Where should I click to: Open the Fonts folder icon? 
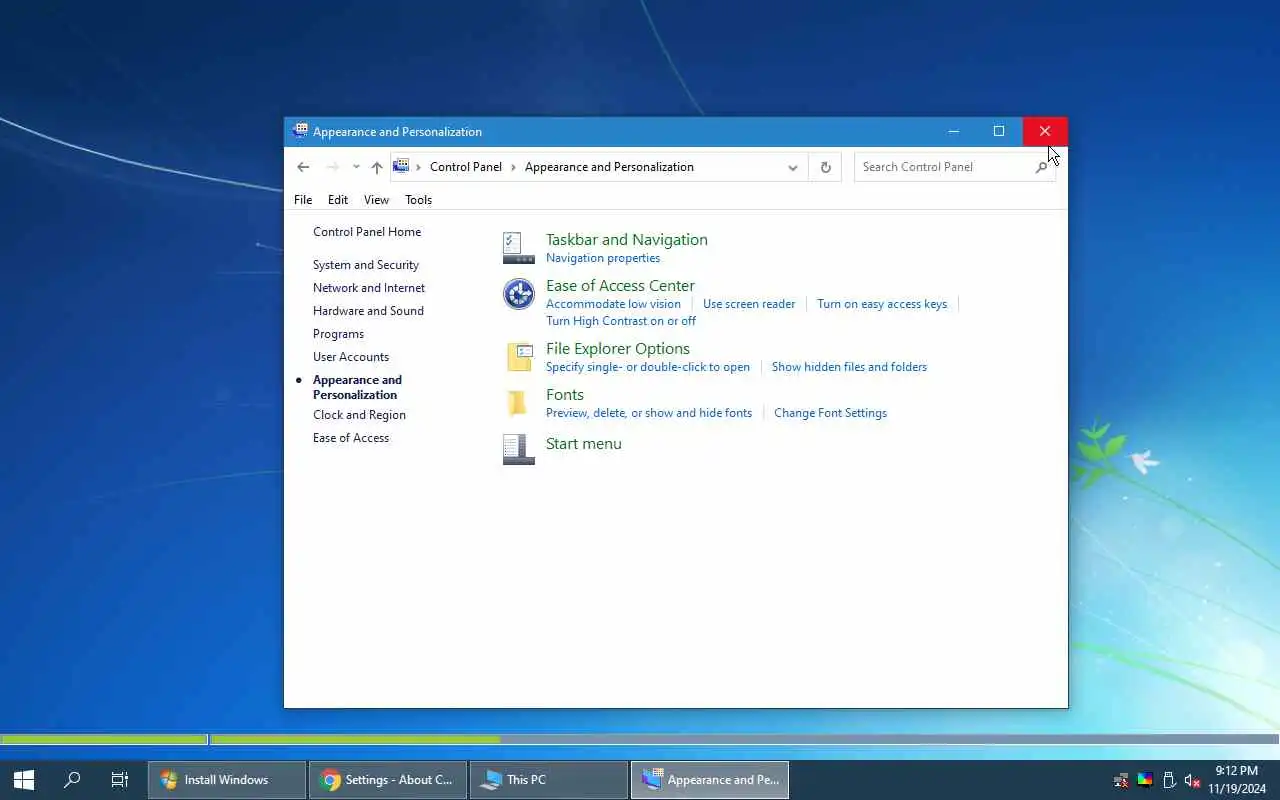518,403
